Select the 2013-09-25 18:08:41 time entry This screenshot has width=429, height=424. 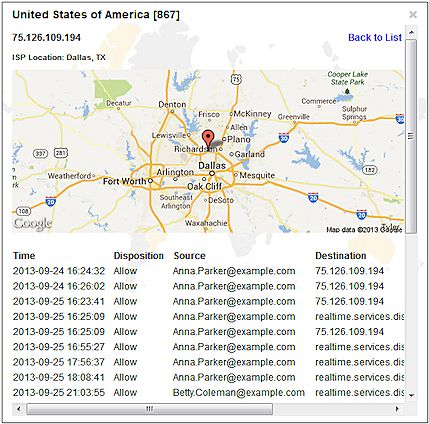[59, 377]
